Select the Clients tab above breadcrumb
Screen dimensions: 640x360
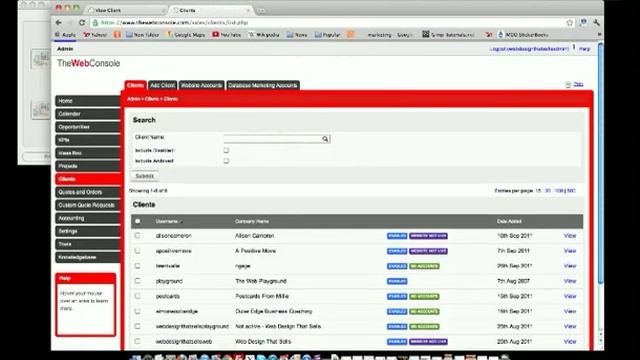point(135,85)
